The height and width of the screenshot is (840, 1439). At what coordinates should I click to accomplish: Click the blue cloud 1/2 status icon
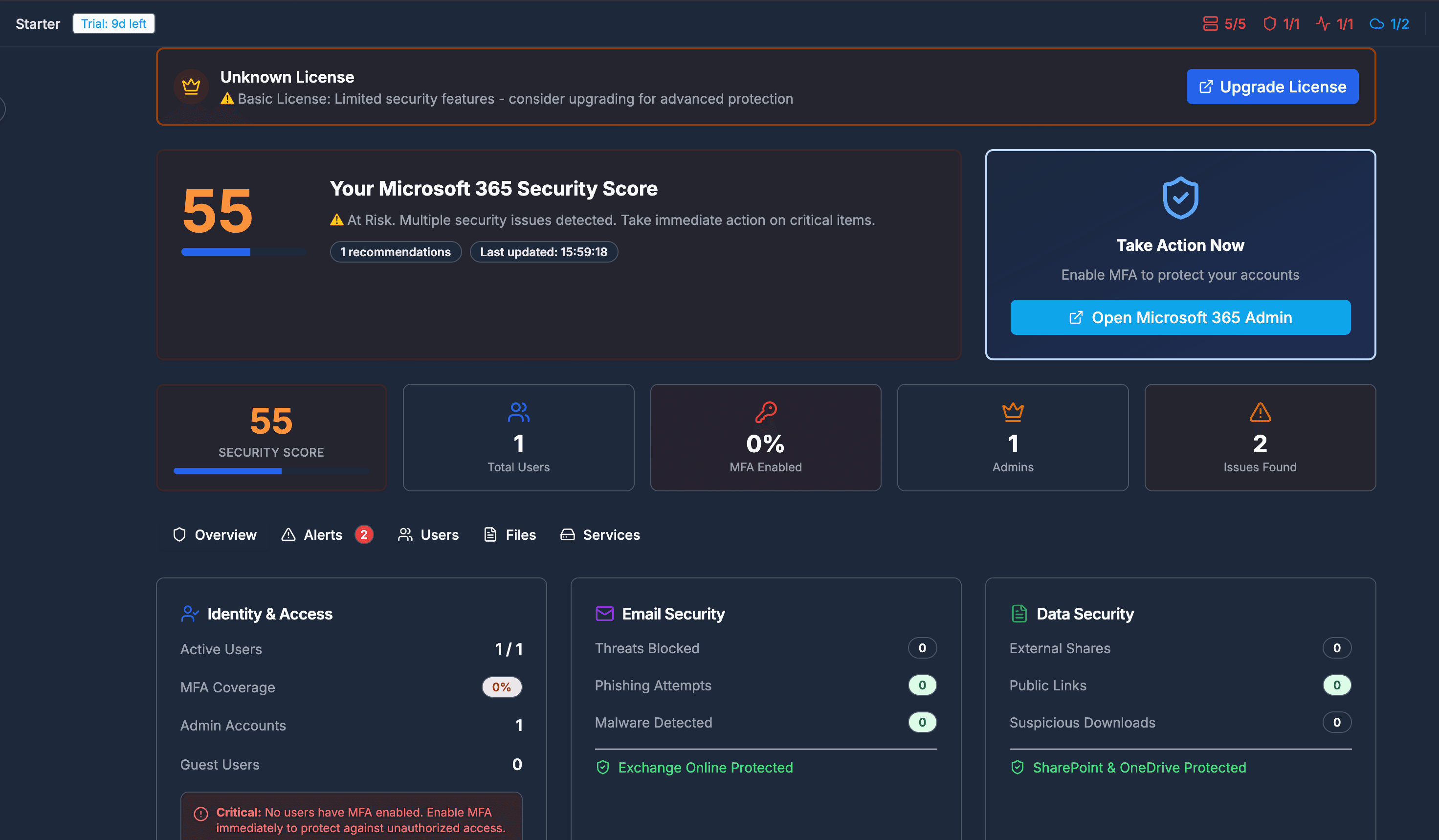click(x=1377, y=23)
